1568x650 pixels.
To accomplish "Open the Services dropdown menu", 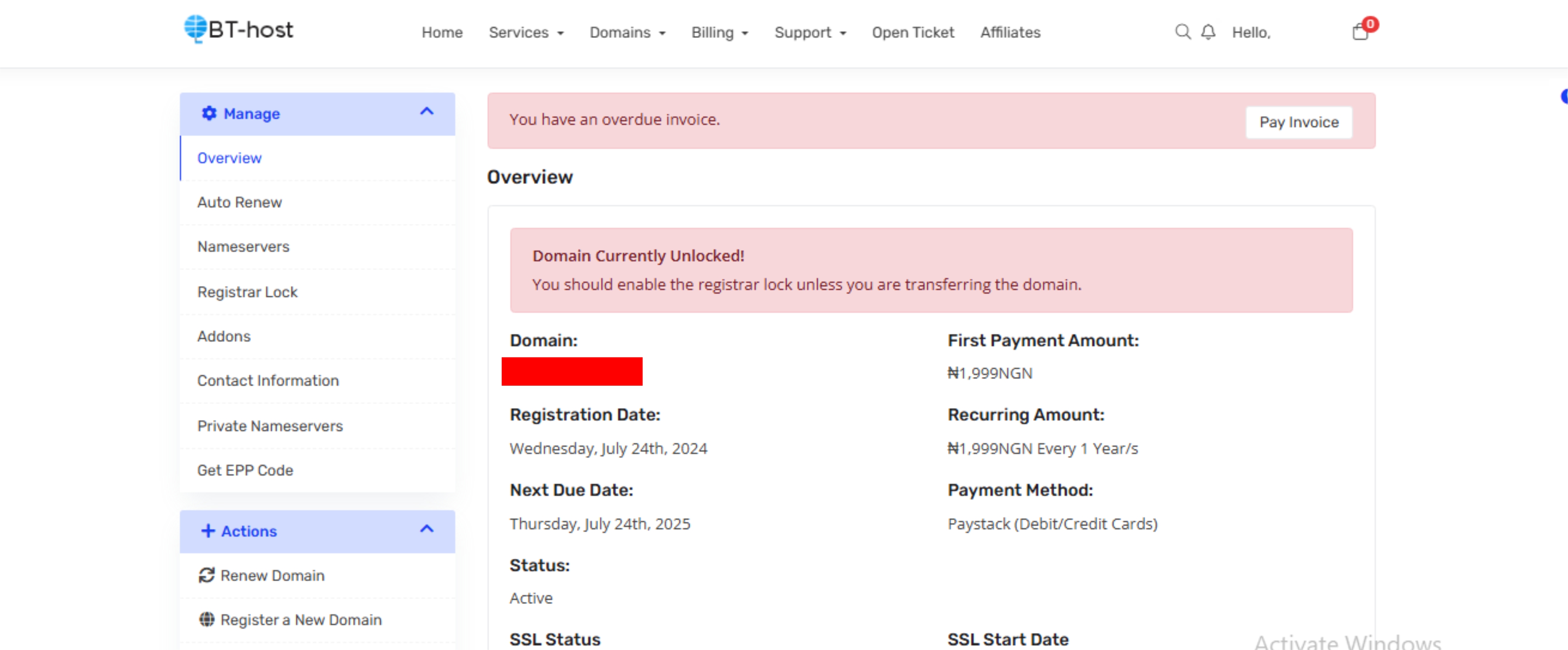I will [526, 33].
